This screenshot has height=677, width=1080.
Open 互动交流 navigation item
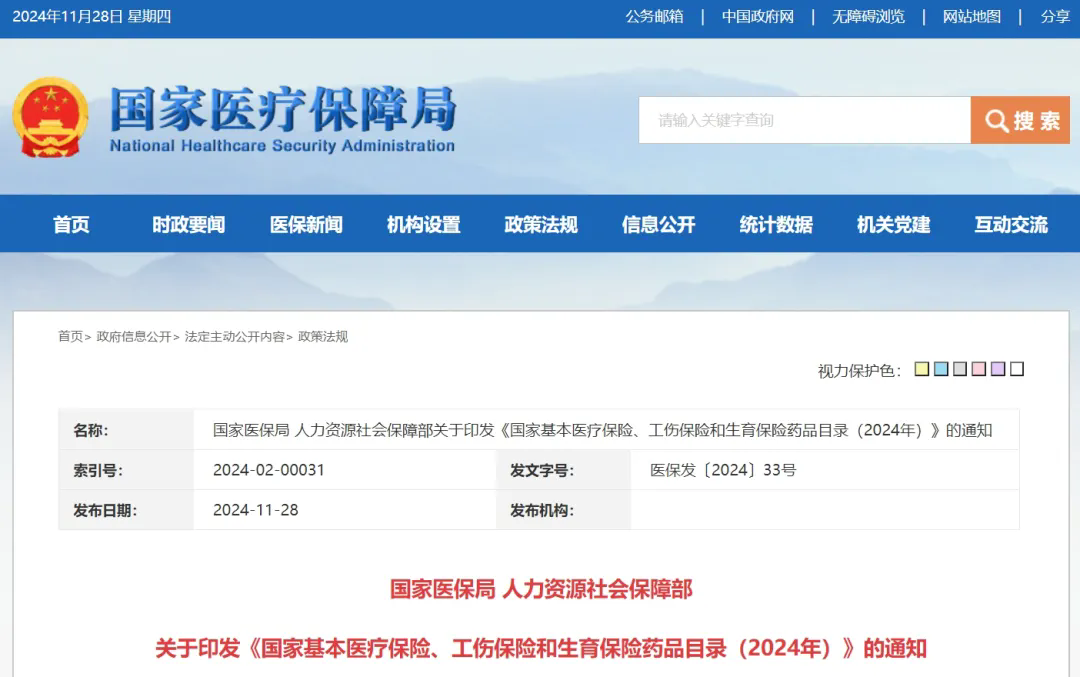pyautogui.click(x=1011, y=224)
